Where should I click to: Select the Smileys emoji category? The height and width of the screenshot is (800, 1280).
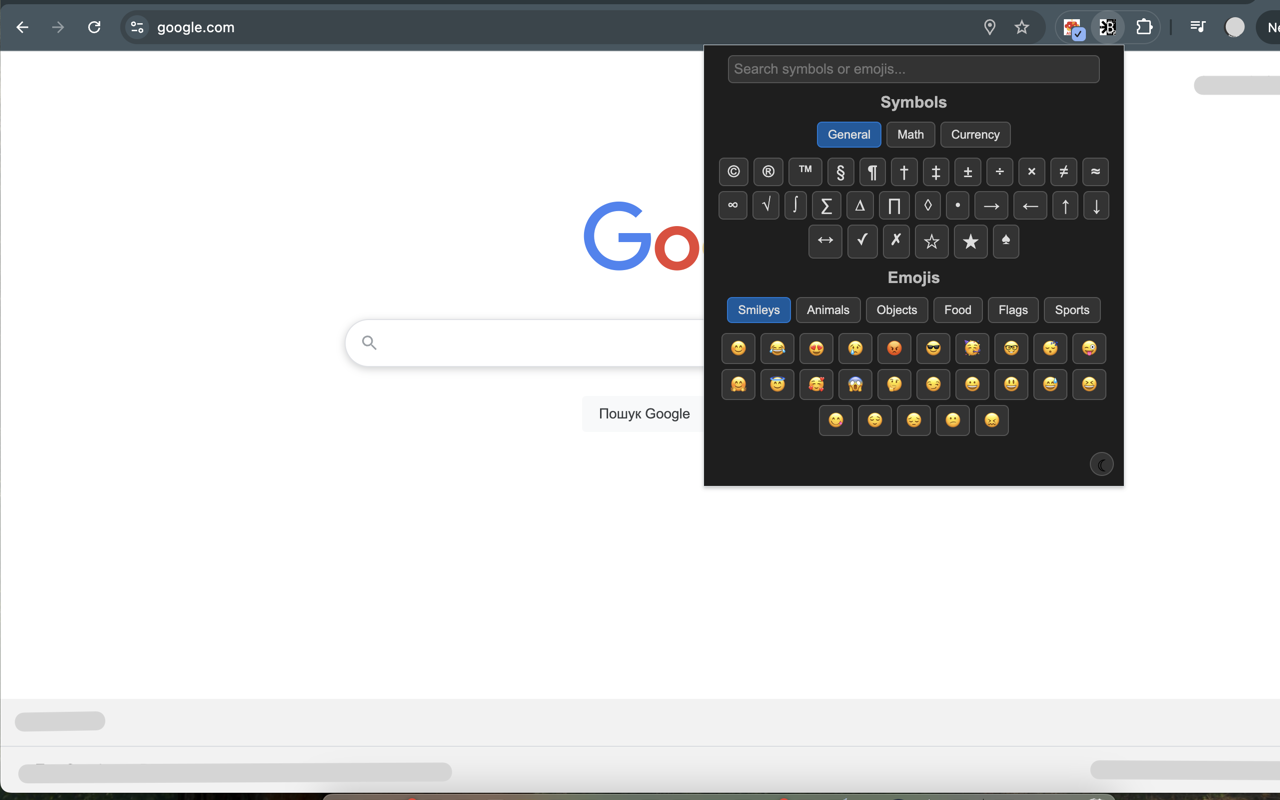(x=759, y=310)
